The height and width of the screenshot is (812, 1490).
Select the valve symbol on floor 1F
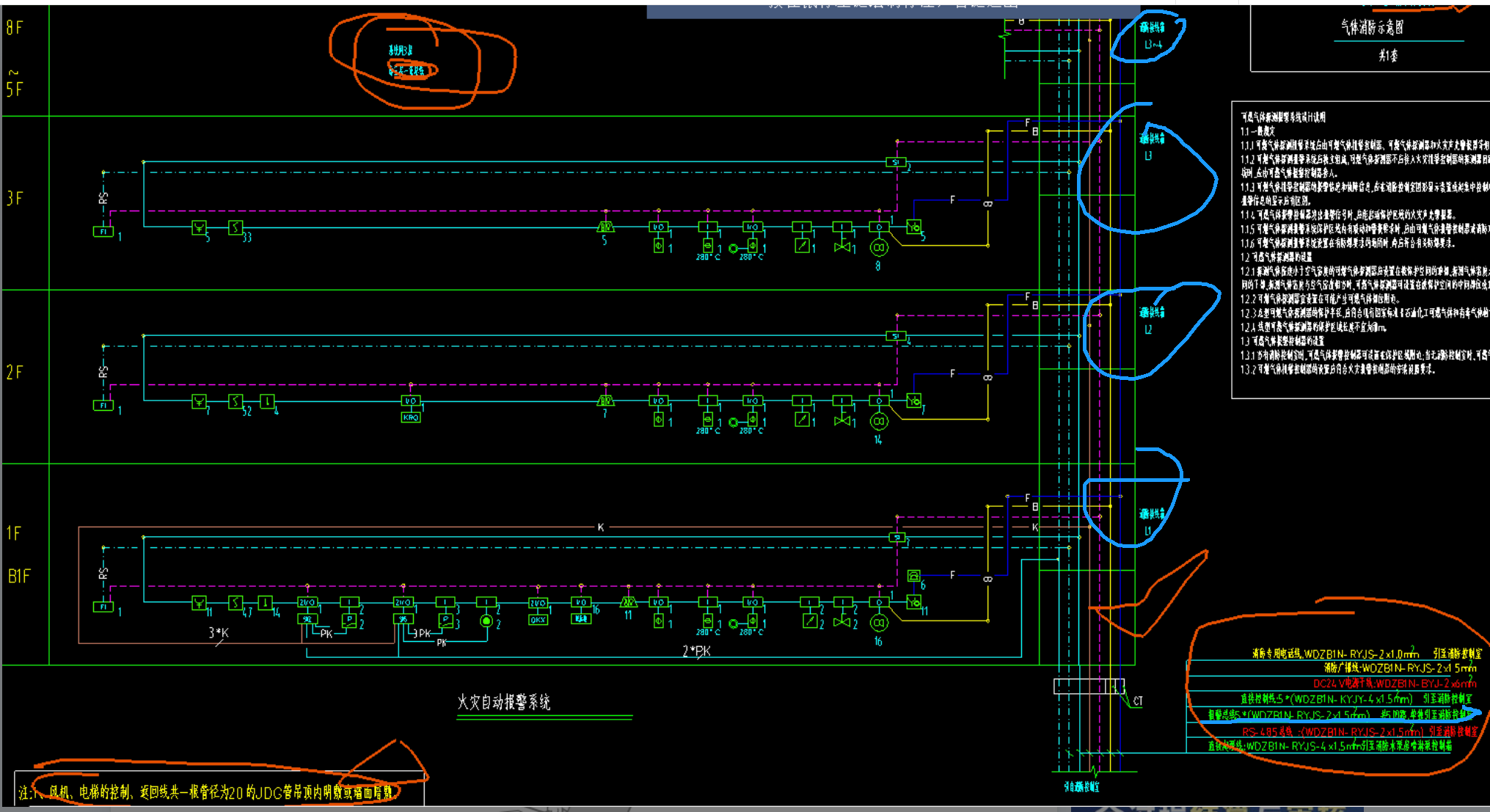[842, 622]
